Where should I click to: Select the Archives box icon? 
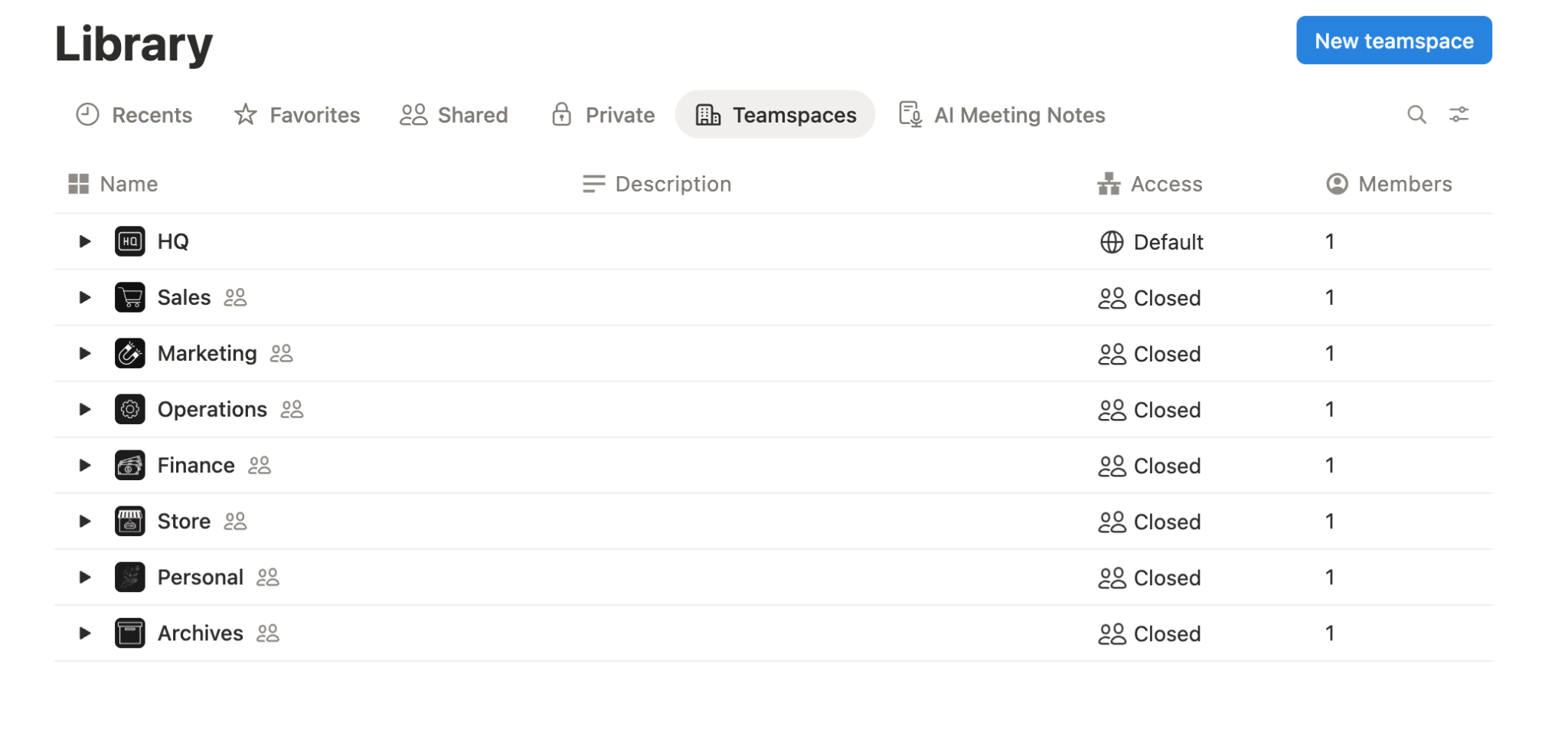click(130, 633)
